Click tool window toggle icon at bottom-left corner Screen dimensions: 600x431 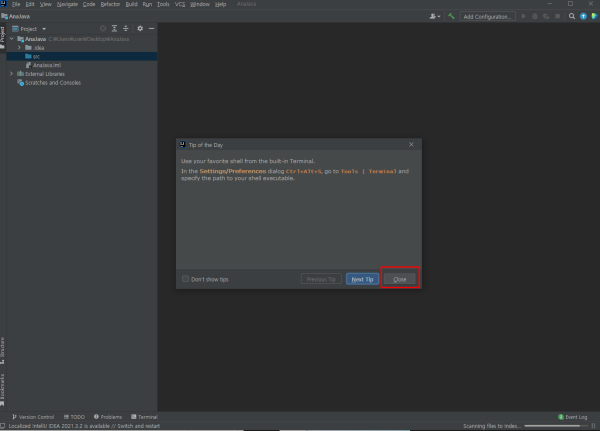(3, 426)
